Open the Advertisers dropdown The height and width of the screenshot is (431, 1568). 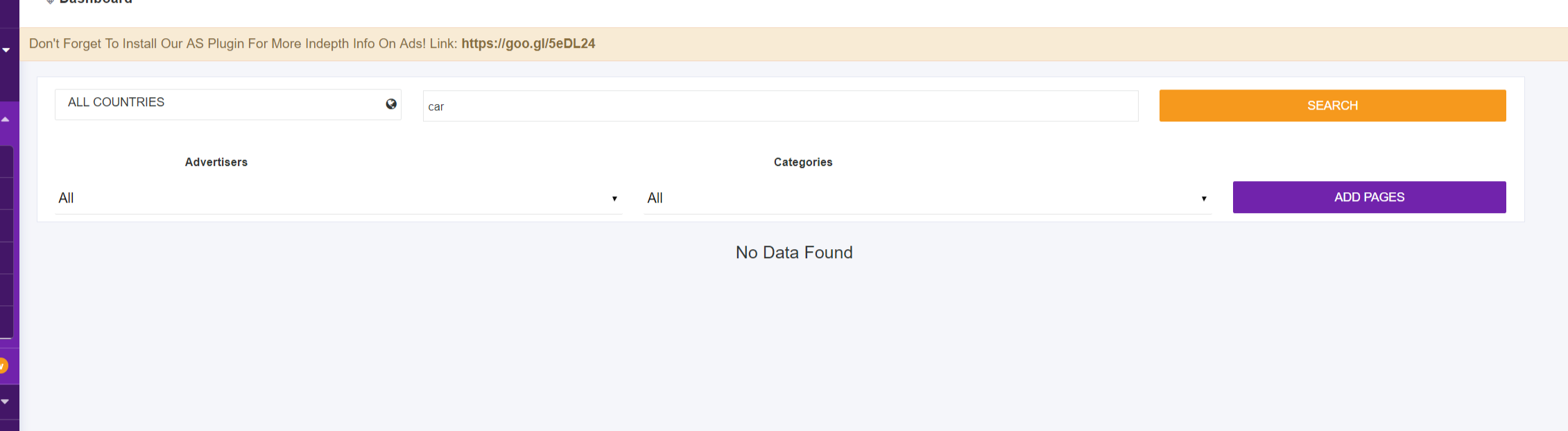click(338, 198)
